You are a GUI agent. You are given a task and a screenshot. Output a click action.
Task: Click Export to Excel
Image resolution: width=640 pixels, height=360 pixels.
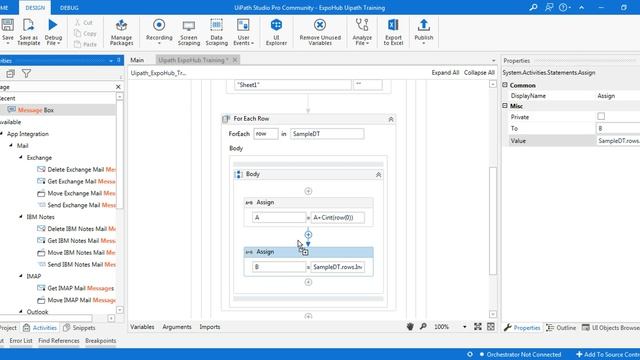coord(393,31)
